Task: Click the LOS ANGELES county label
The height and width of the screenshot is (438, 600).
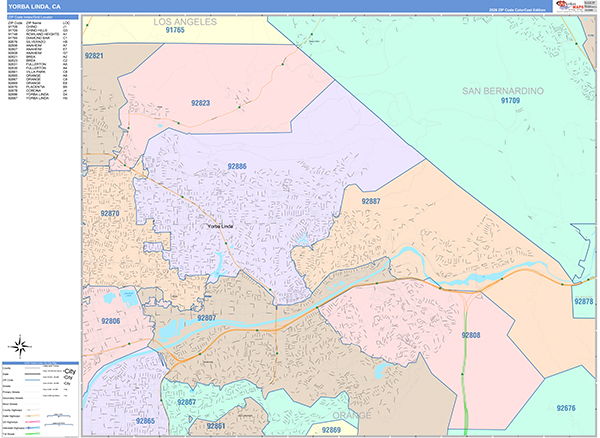Action: 185,22
